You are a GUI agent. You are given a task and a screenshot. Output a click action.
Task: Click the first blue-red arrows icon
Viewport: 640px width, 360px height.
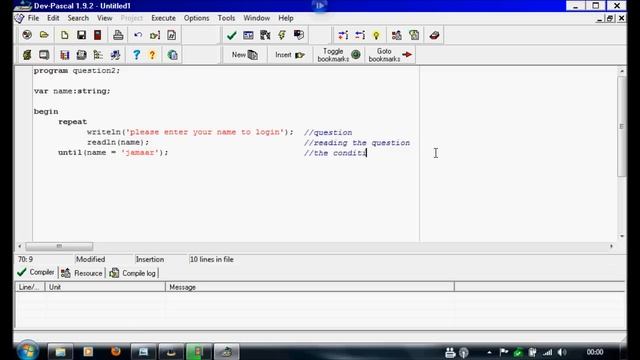click(x=343, y=35)
